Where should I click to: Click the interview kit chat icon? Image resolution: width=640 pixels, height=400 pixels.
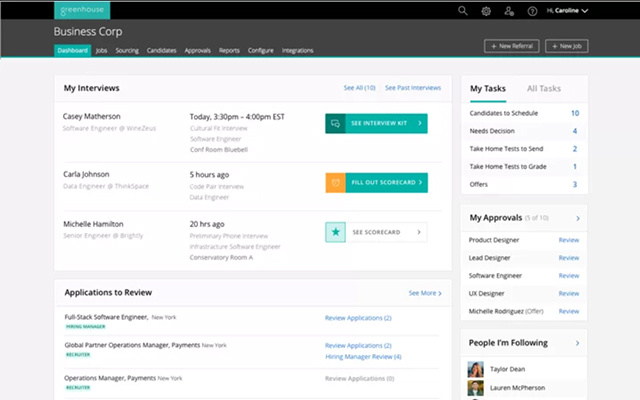[x=336, y=123]
